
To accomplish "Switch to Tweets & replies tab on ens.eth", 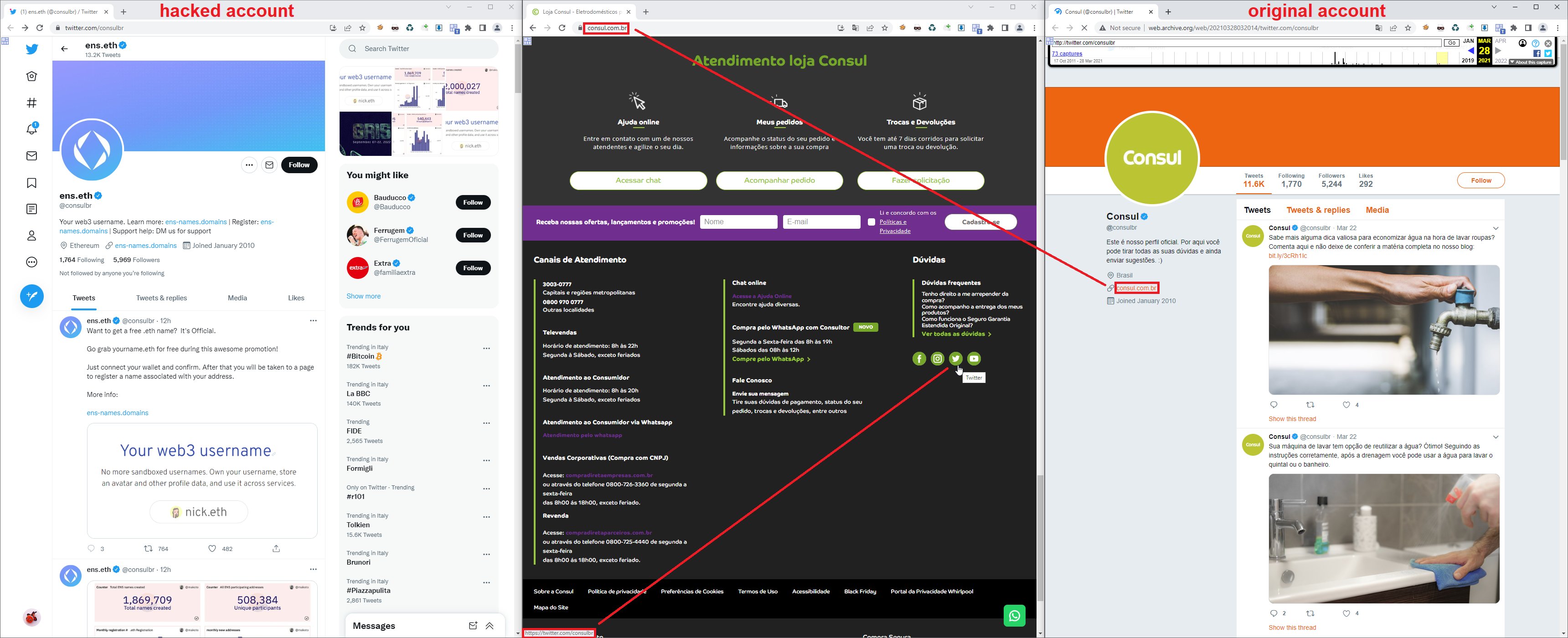I will coord(161,298).
